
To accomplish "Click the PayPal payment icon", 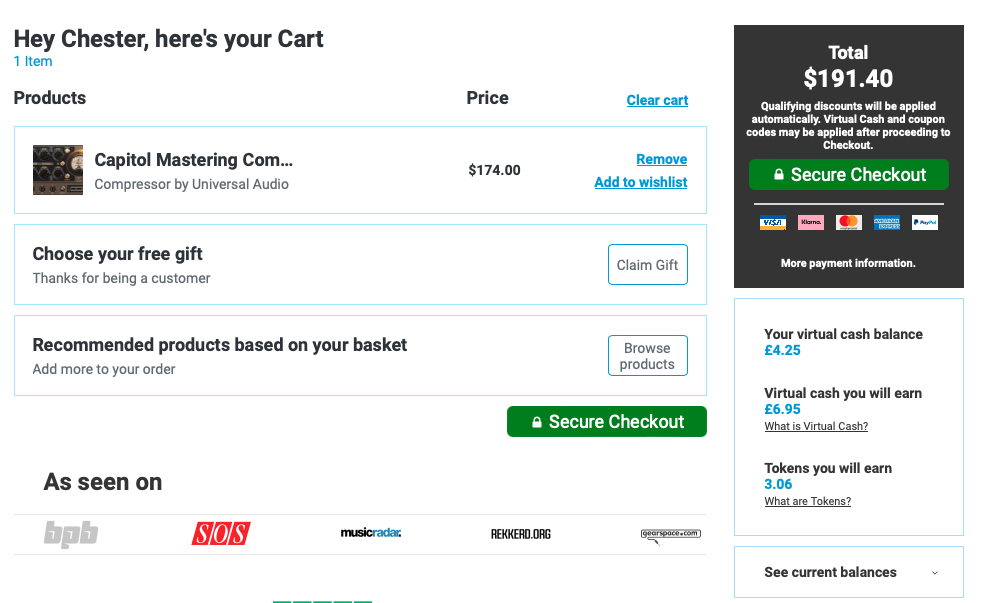I will (925, 222).
